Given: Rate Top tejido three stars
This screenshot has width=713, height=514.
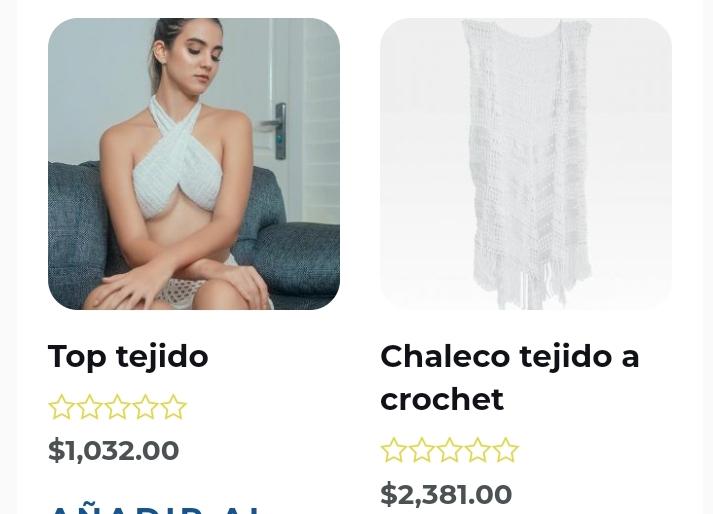Looking at the screenshot, I should pyautogui.click(x=117, y=407).
